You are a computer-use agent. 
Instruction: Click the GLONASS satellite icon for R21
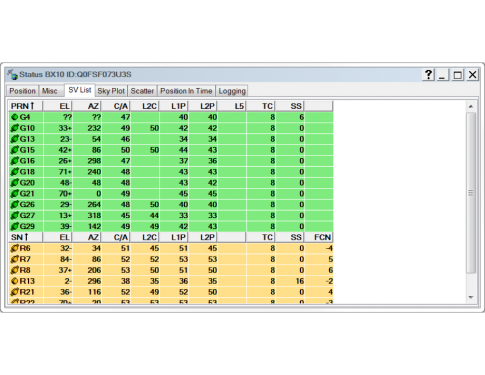15,292
